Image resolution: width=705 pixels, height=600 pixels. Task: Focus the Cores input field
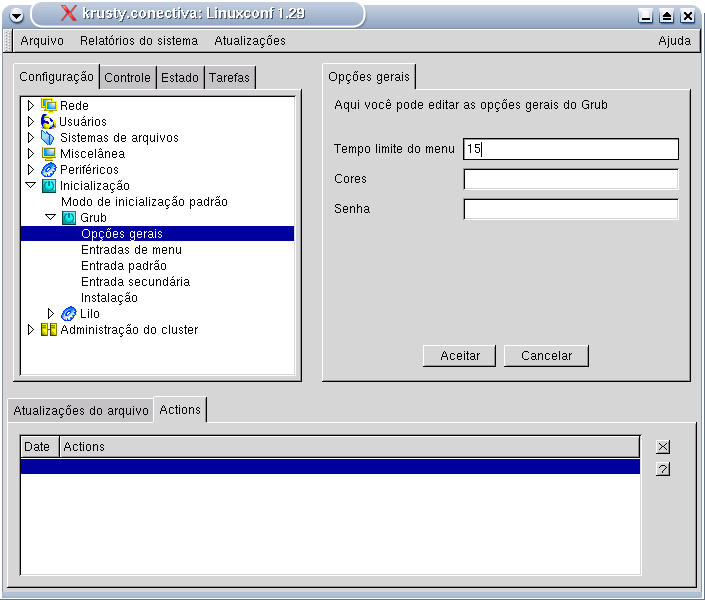(571, 179)
